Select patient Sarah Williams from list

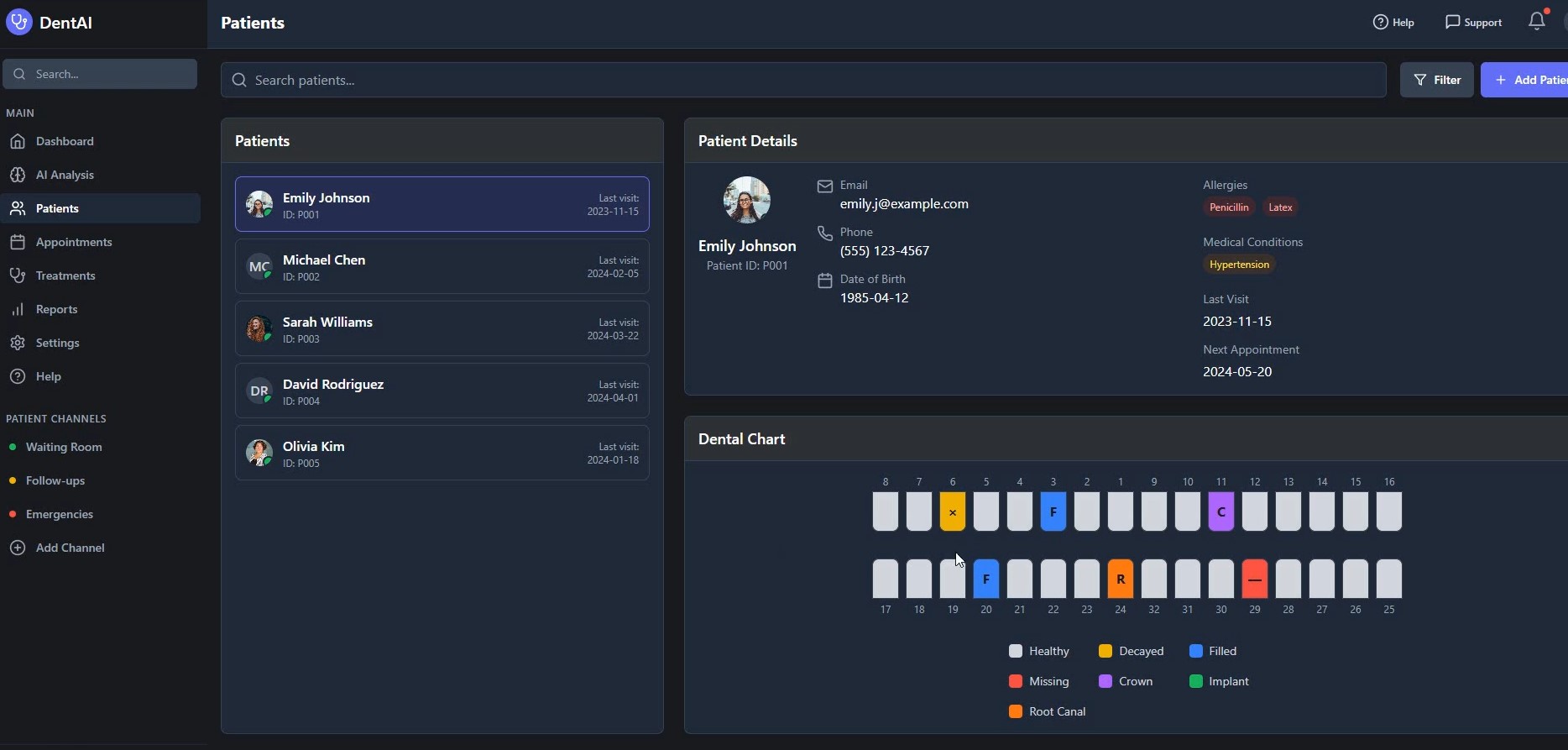[442, 328]
